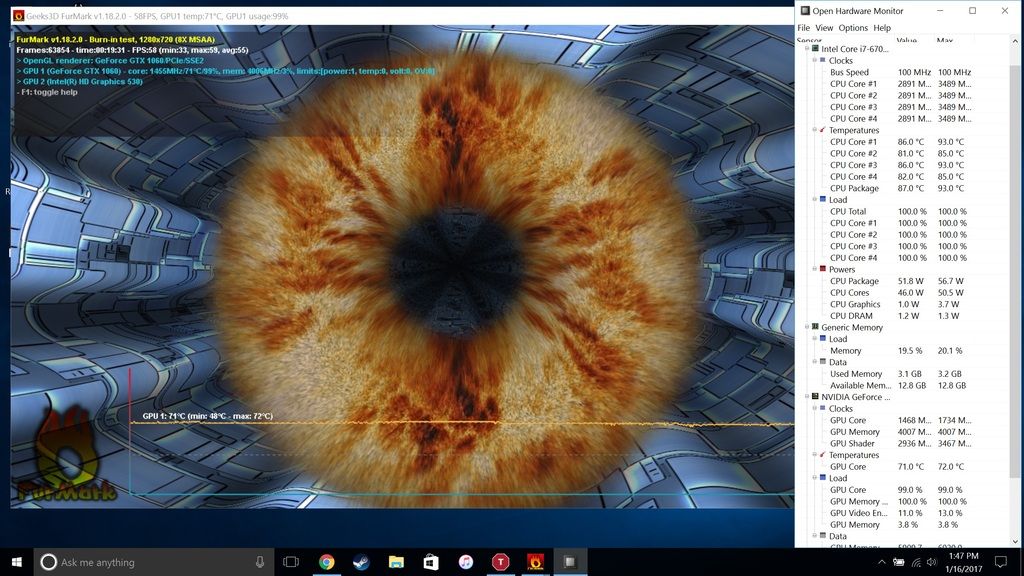Launch Steam from the taskbar
1024x576 pixels.
361,562
